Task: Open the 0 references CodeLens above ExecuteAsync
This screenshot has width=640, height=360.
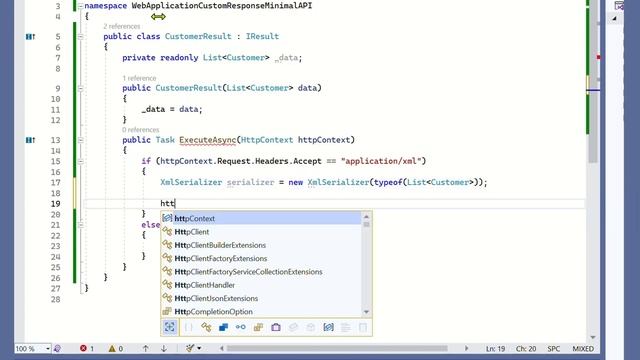Action: click(x=140, y=130)
